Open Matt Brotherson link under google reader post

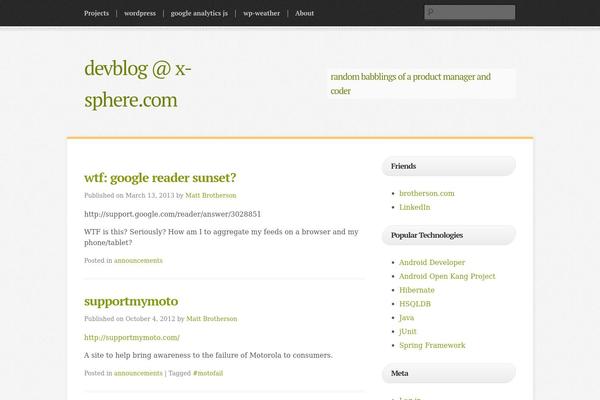(210, 195)
